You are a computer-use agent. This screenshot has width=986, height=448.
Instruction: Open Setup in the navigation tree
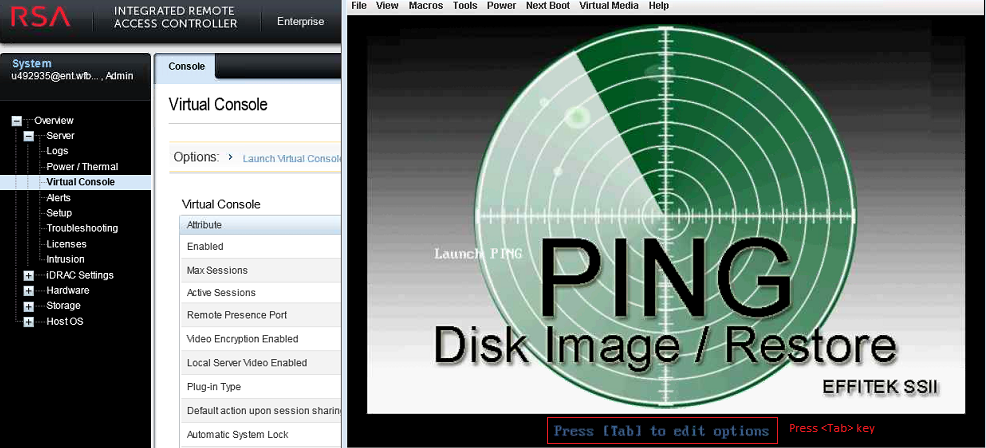click(x=59, y=213)
